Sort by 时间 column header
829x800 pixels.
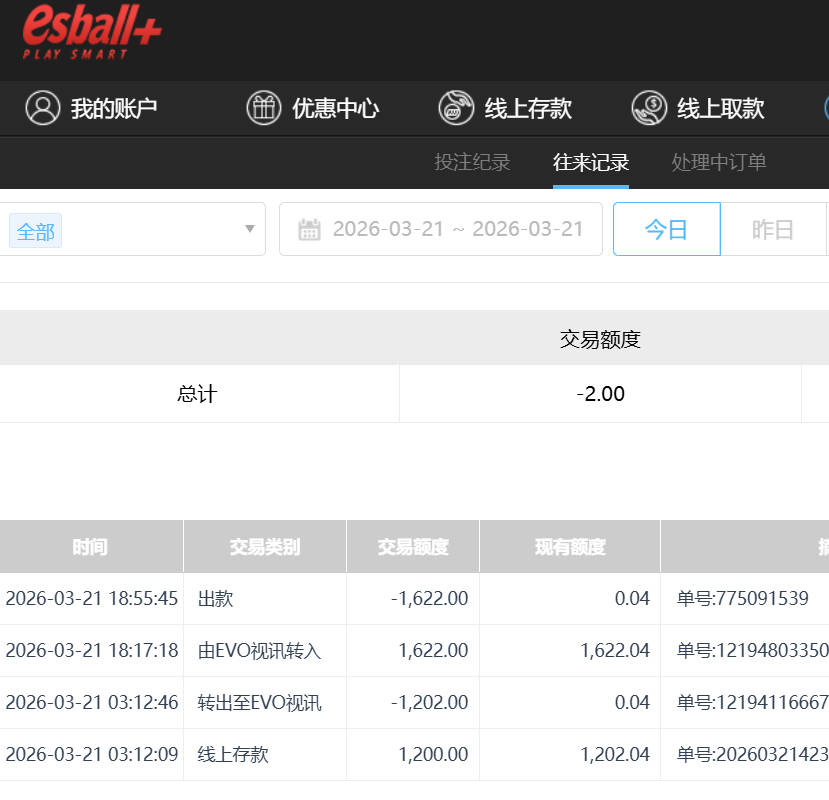[90, 547]
